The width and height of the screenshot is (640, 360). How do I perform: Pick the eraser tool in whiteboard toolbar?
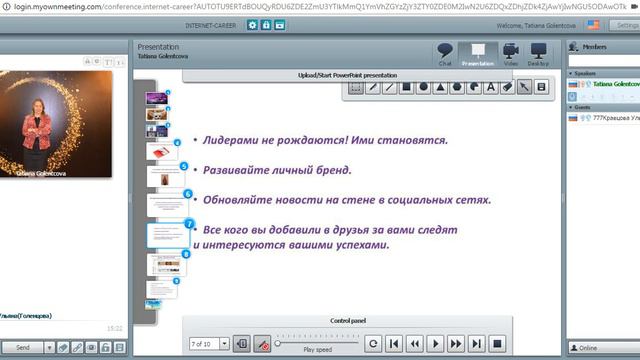[507, 87]
